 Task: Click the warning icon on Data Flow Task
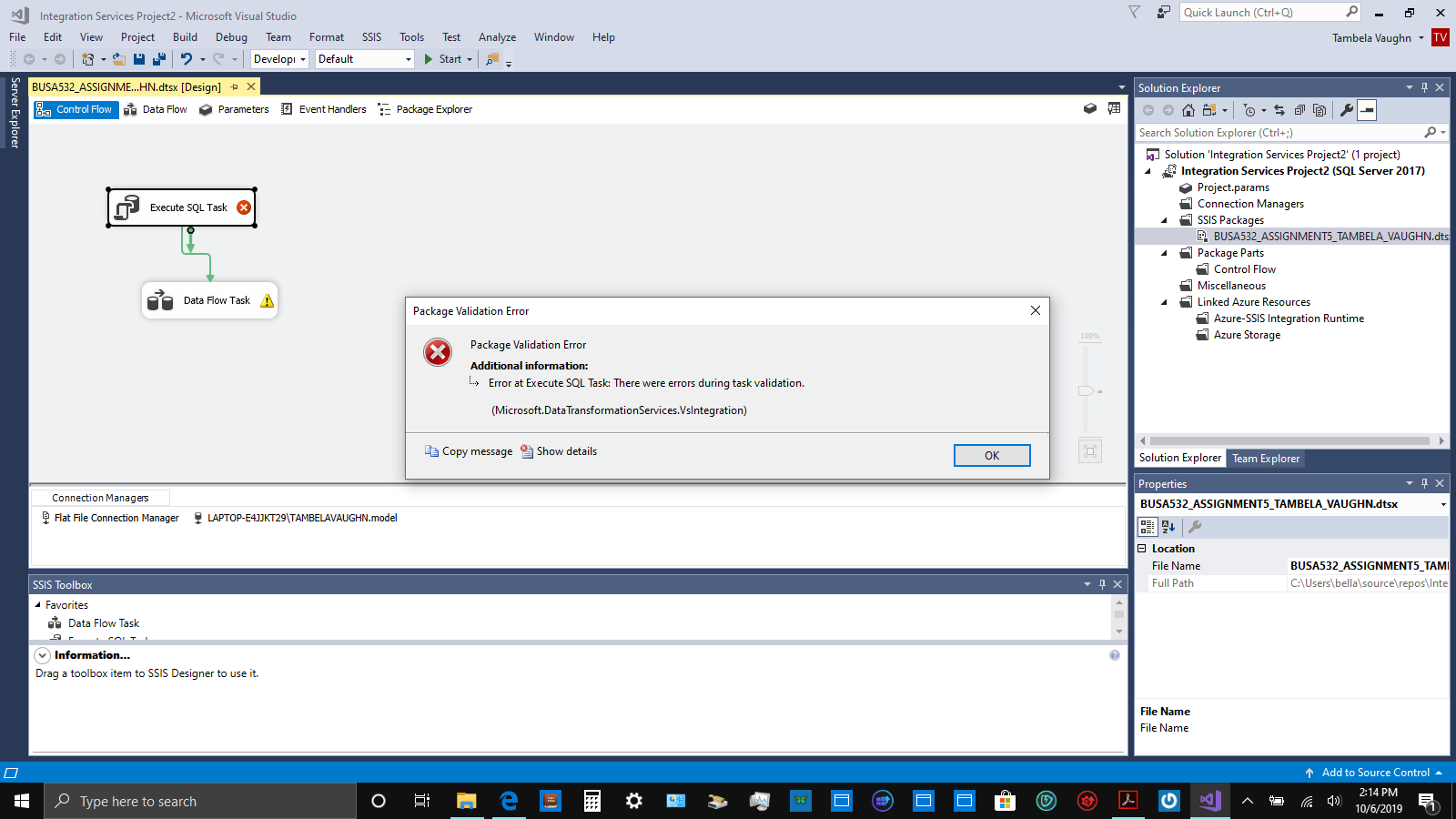coord(267,300)
